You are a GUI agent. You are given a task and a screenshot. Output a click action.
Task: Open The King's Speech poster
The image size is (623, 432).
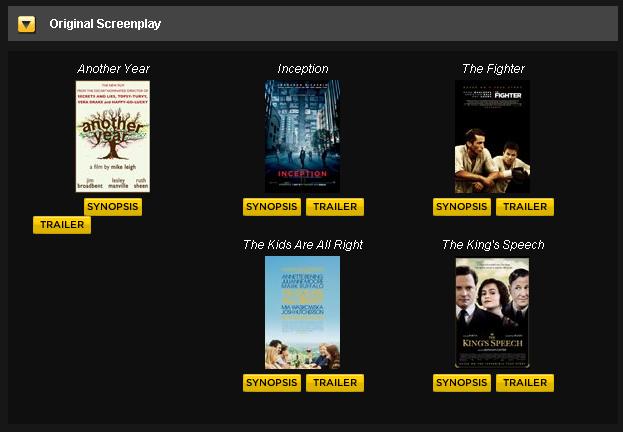click(492, 312)
